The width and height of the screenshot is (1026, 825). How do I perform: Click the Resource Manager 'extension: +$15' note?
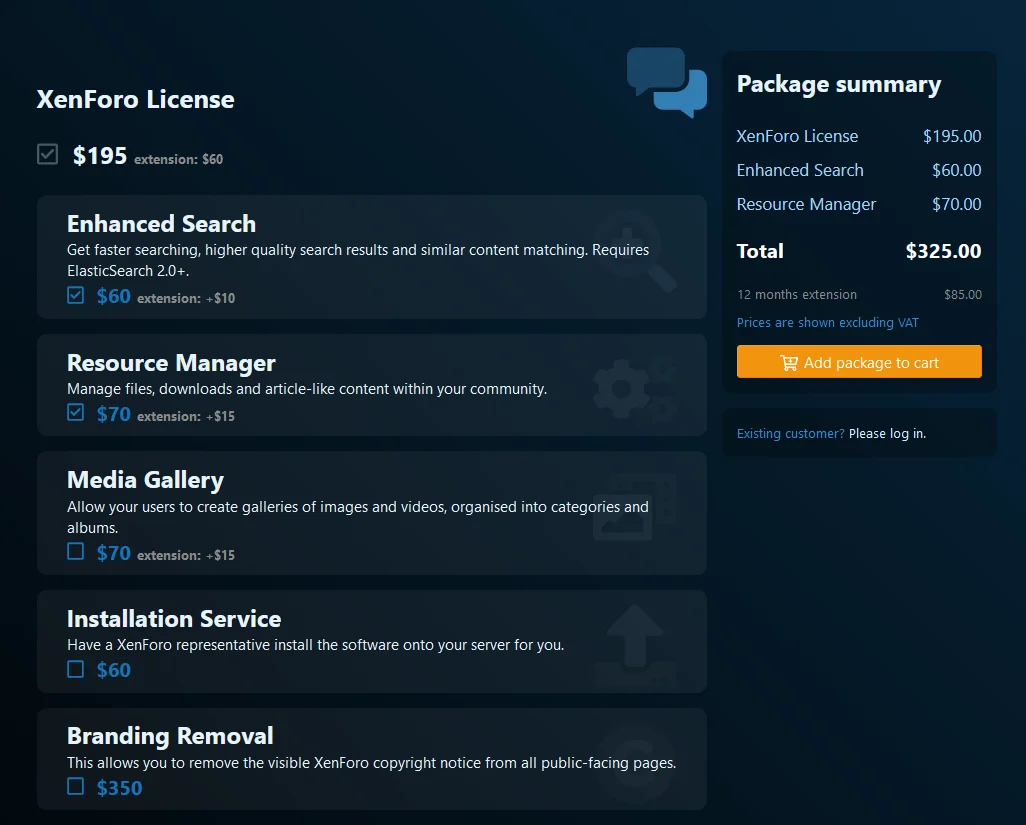(x=186, y=416)
